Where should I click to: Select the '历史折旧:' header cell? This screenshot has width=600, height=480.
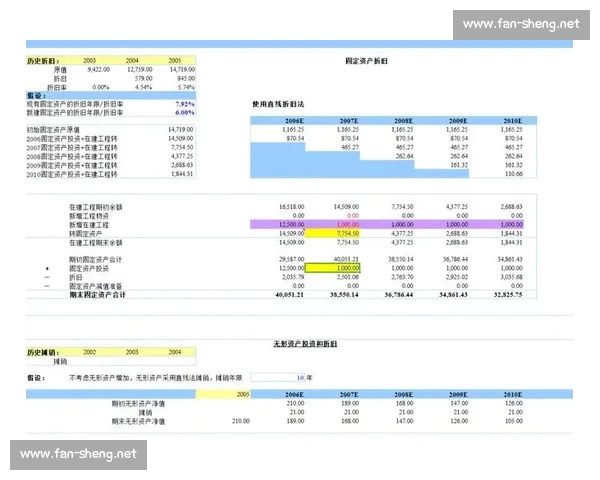tap(43, 60)
